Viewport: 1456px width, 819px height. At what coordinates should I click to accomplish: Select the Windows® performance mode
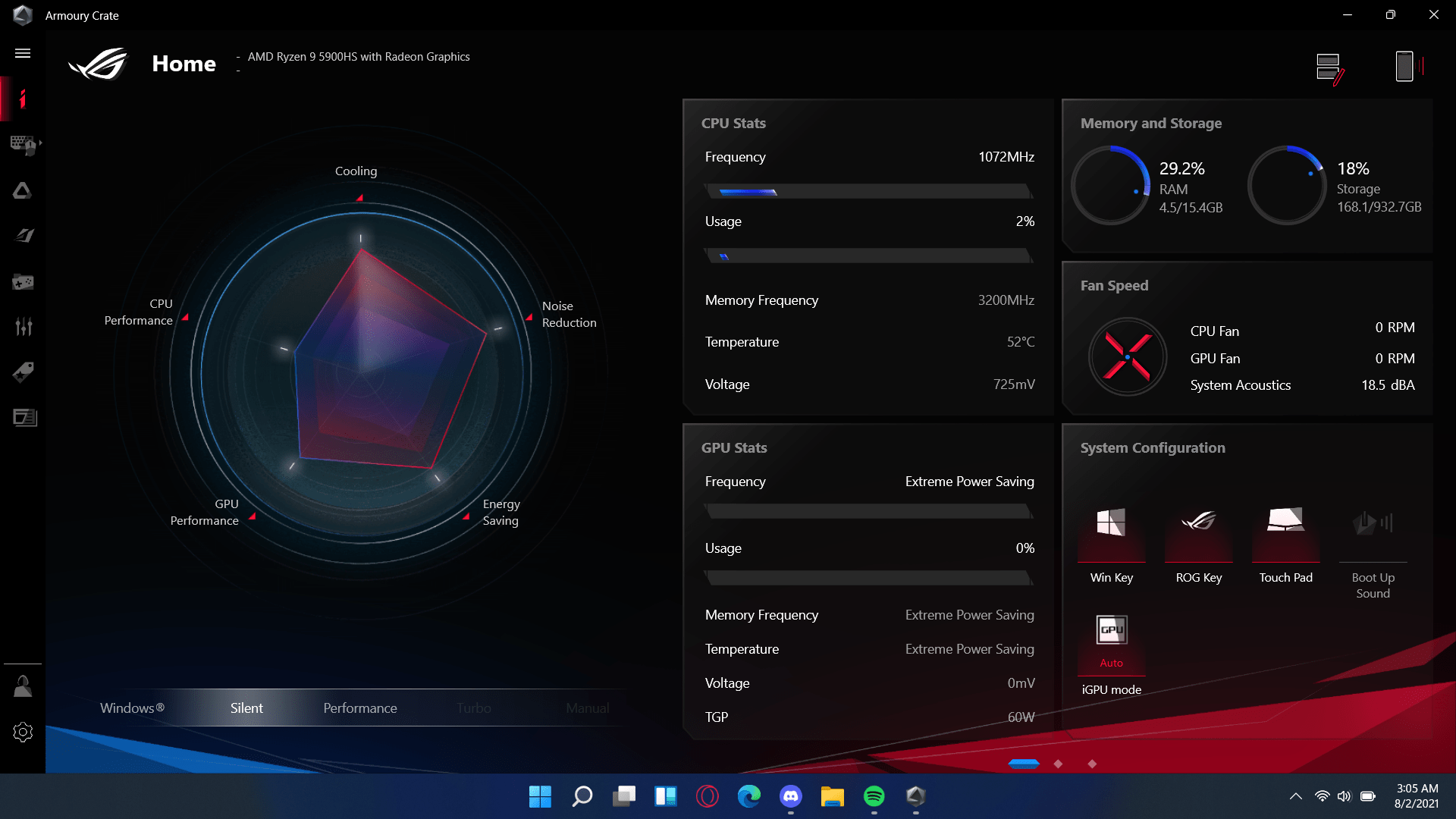pyautogui.click(x=133, y=708)
